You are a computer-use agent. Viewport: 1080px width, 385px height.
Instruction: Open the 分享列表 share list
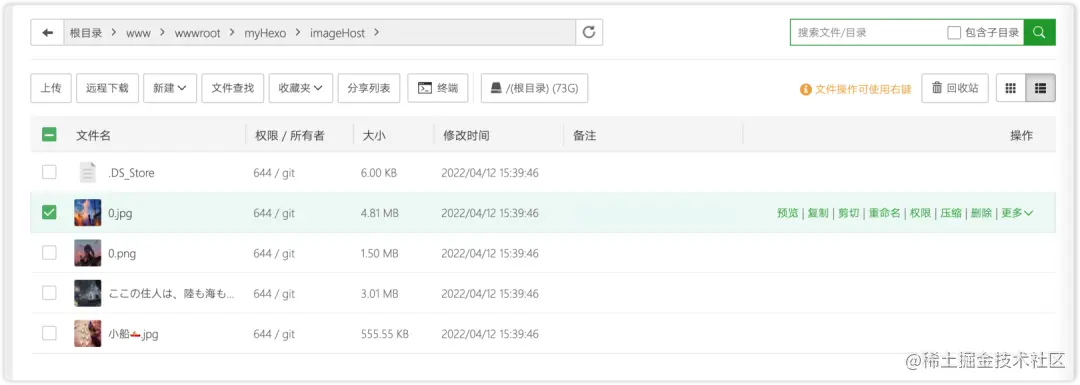tap(369, 88)
